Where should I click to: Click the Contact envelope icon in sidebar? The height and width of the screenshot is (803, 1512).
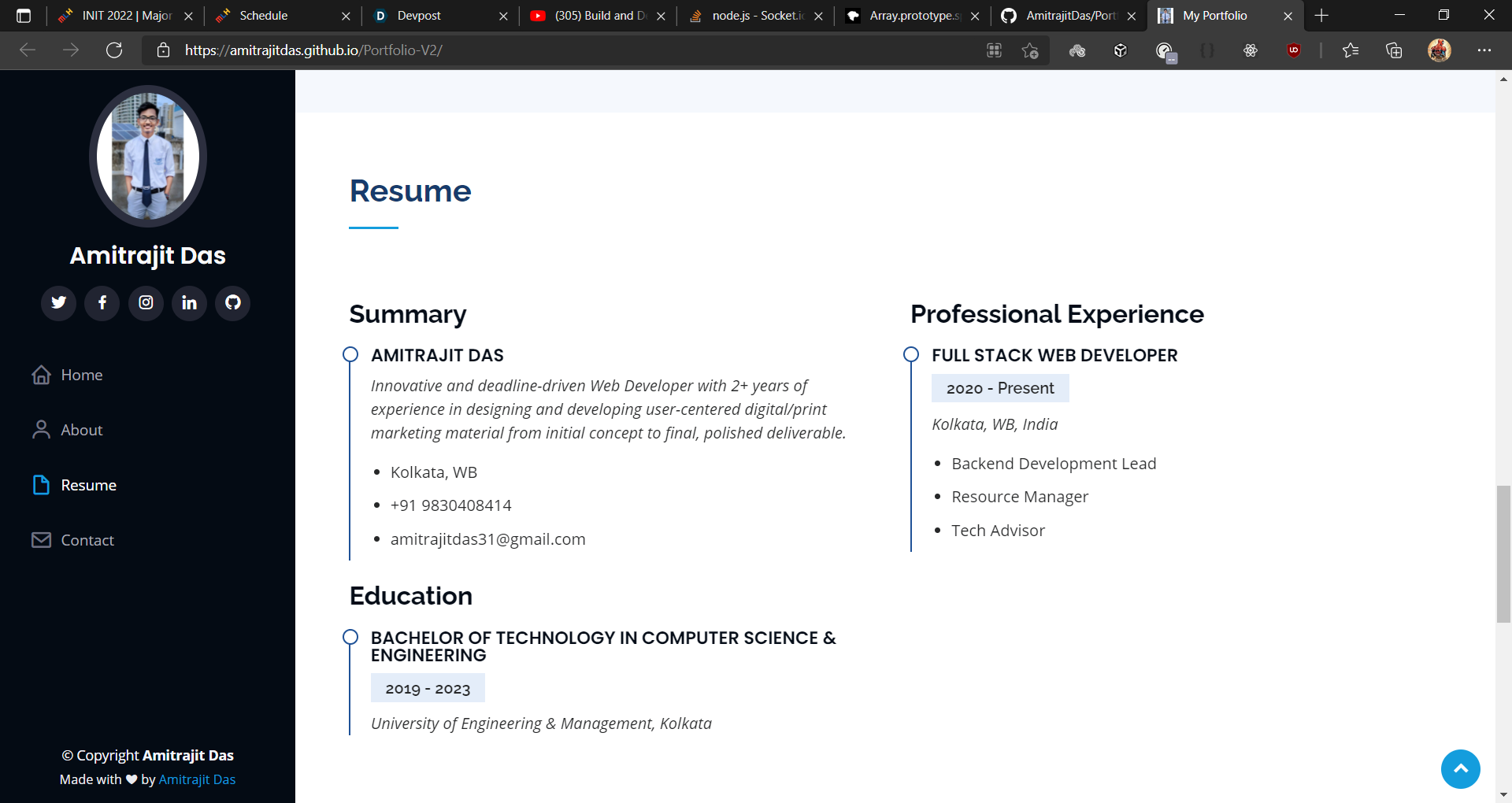[42, 540]
